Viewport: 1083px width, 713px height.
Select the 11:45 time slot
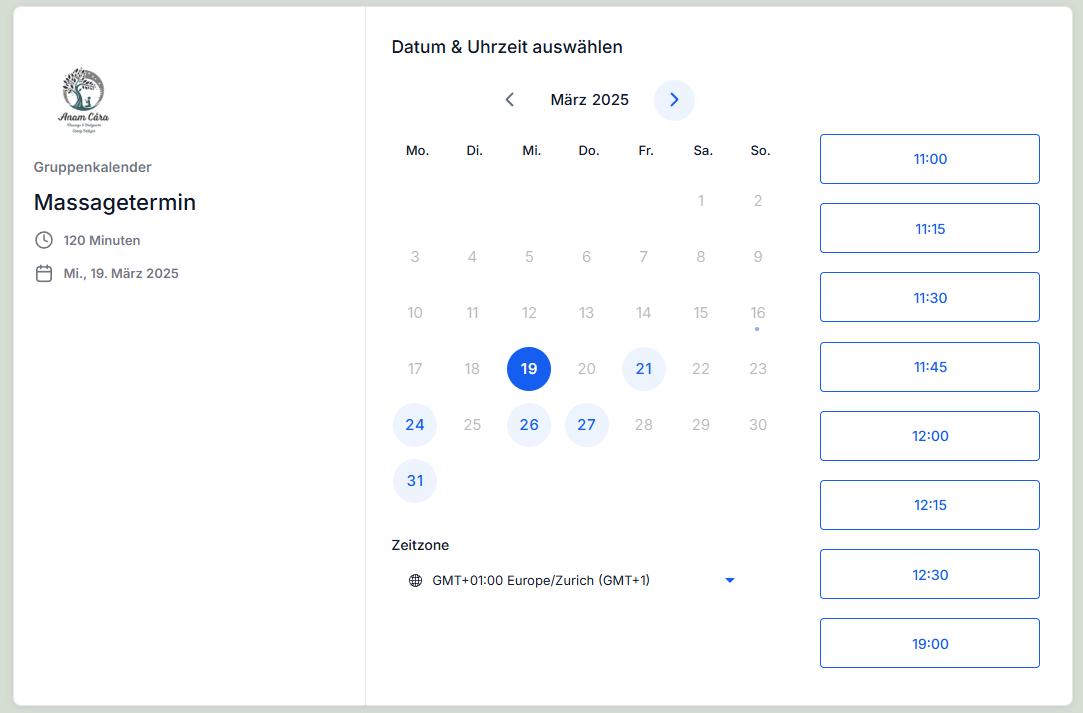(x=930, y=367)
